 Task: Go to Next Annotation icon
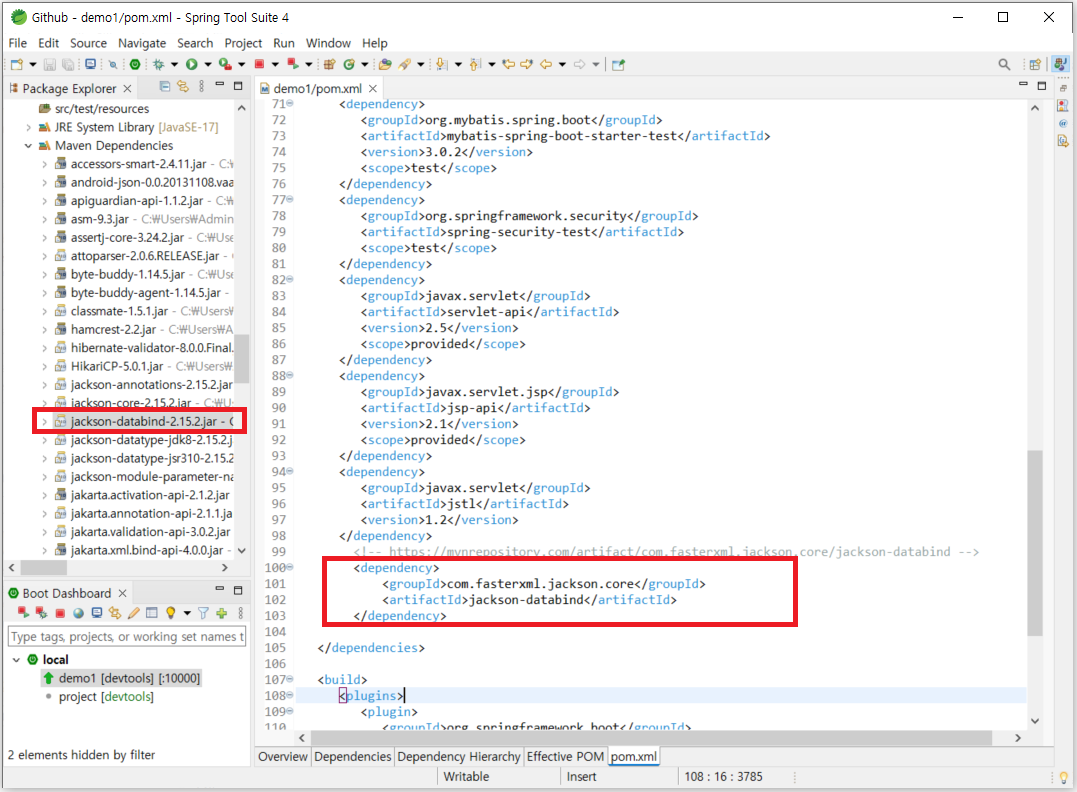point(442,65)
